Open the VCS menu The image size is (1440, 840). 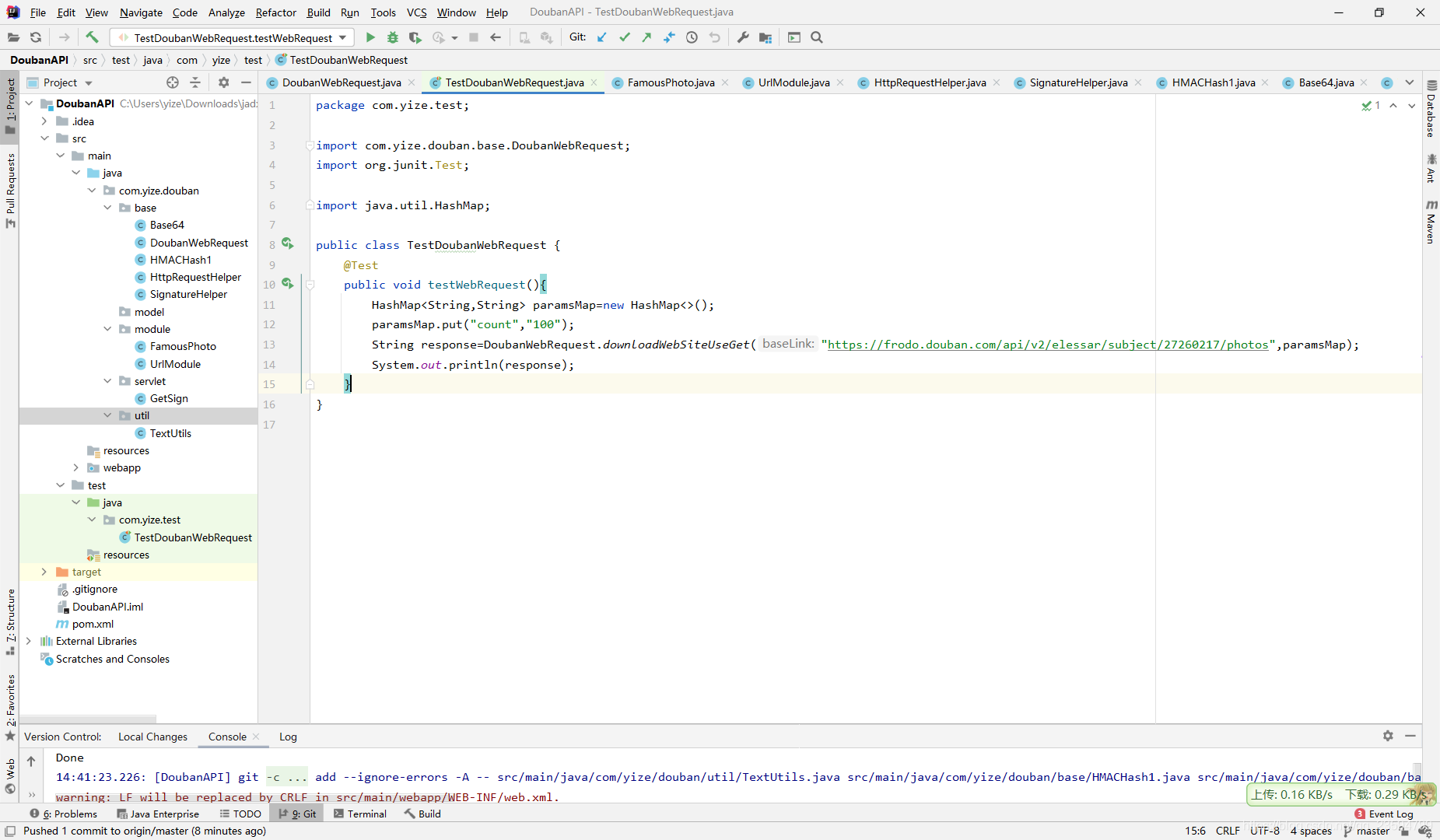point(416,12)
